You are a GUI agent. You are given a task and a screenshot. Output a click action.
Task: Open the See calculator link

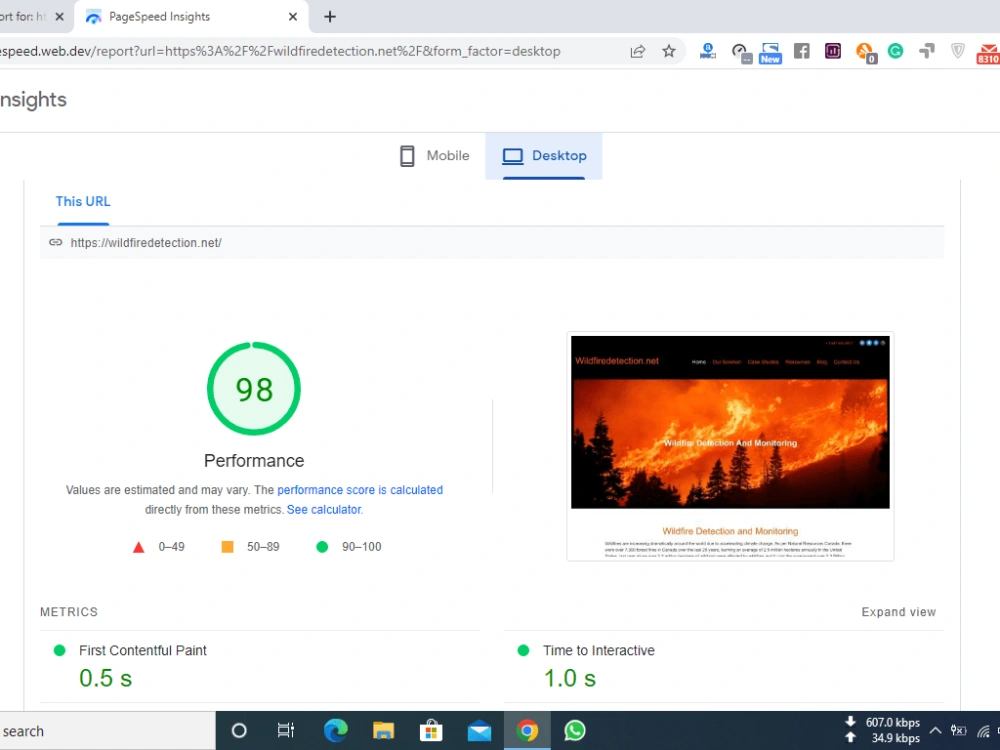(324, 510)
